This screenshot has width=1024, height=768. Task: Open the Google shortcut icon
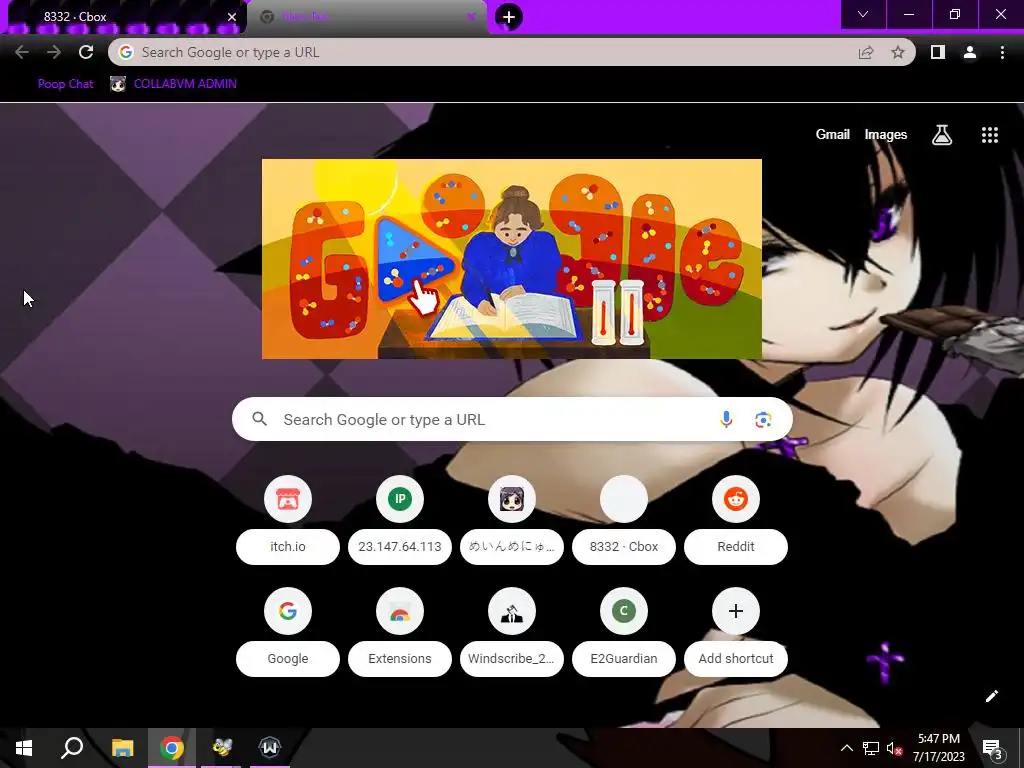(288, 611)
